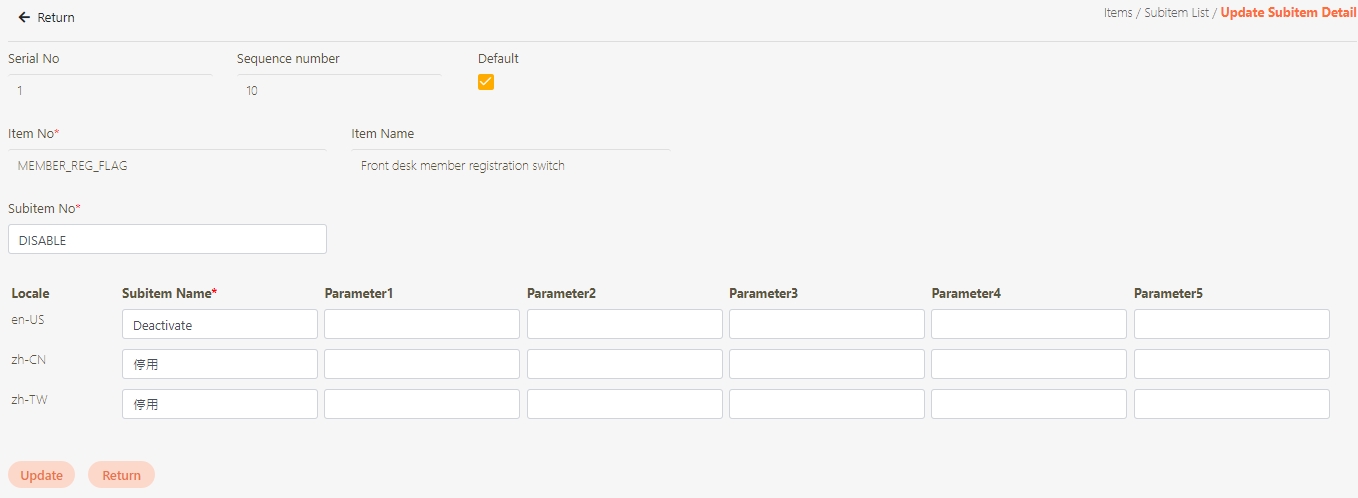
Task: Uncheck the Default checkbox
Action: pos(486,82)
